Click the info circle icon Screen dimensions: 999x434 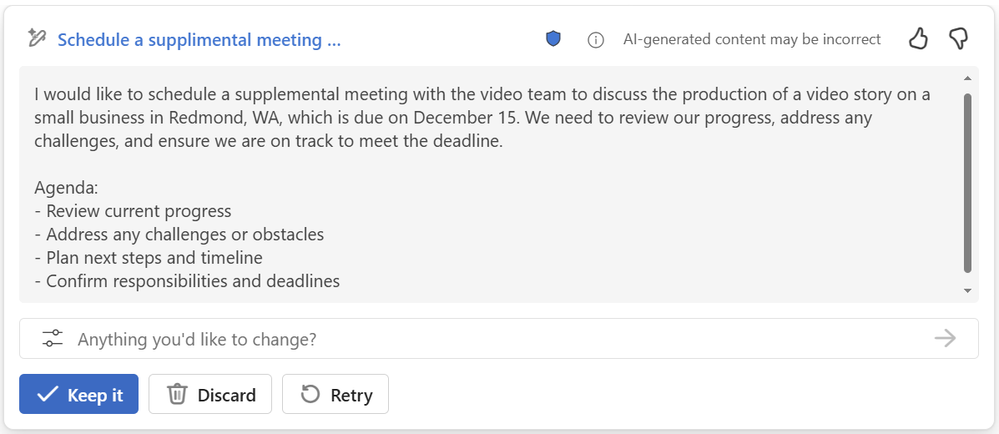595,40
